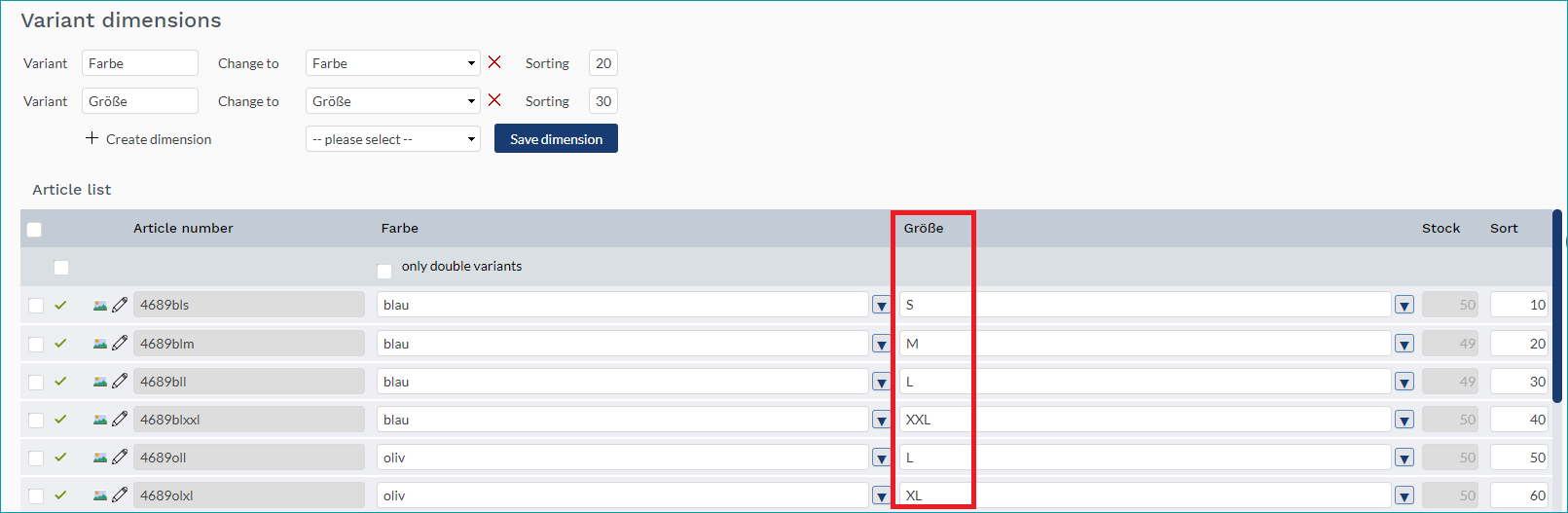Click the Sort column header
Screen dimensions: 1568x513
pyautogui.click(x=1504, y=228)
